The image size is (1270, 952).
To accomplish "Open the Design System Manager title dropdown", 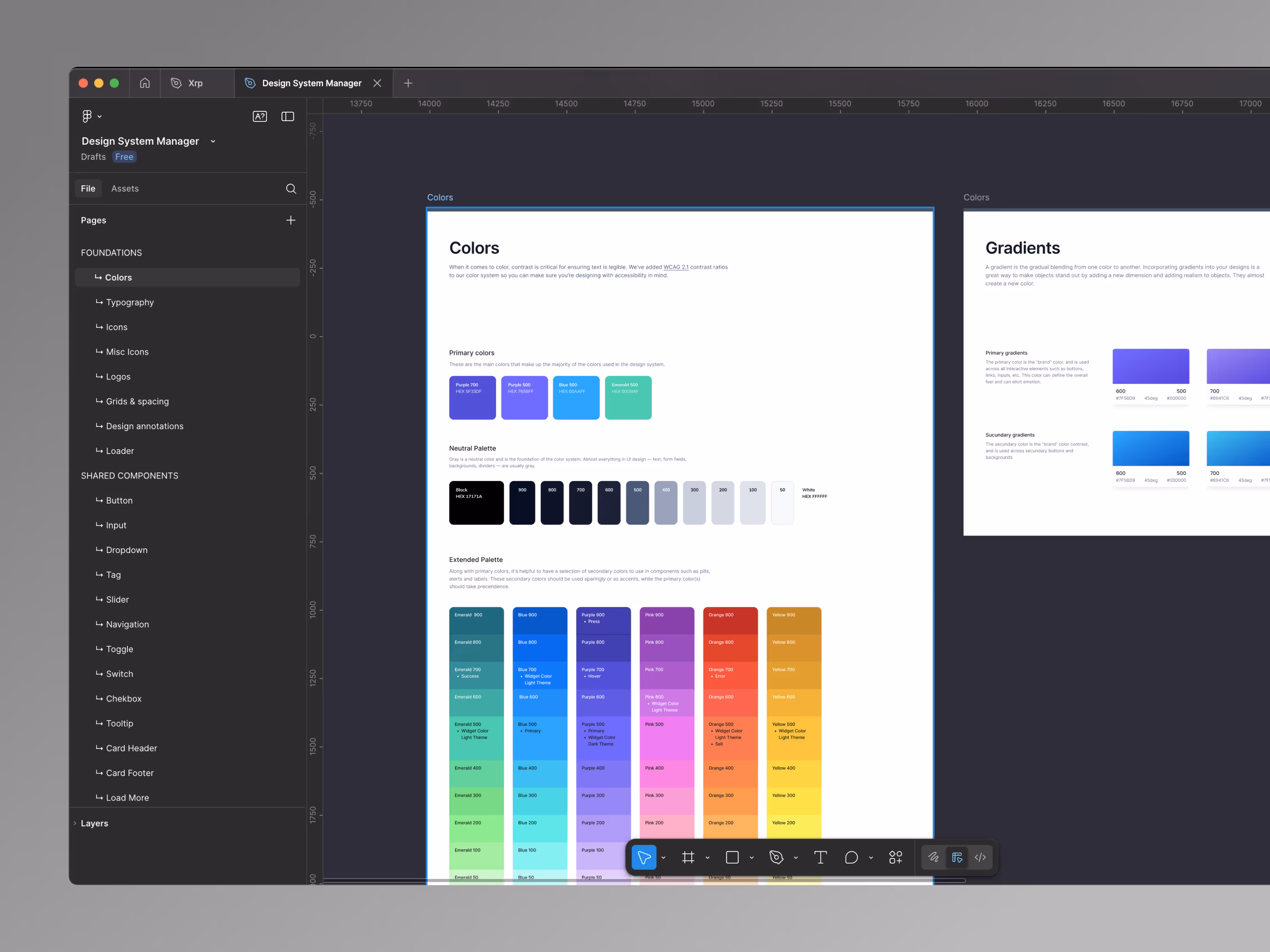I will tap(213, 141).
